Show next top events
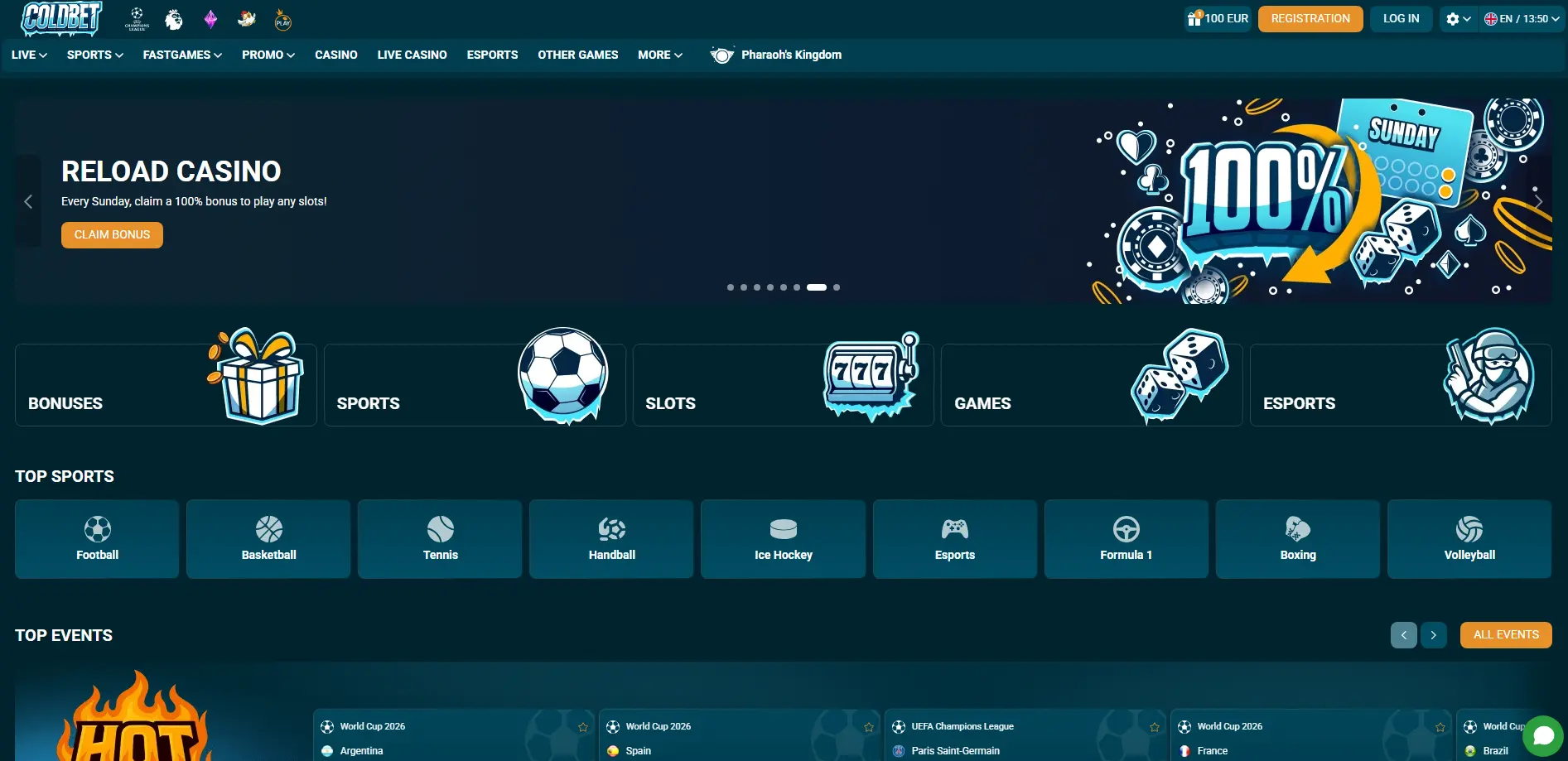Image resolution: width=1568 pixels, height=761 pixels. click(x=1434, y=635)
